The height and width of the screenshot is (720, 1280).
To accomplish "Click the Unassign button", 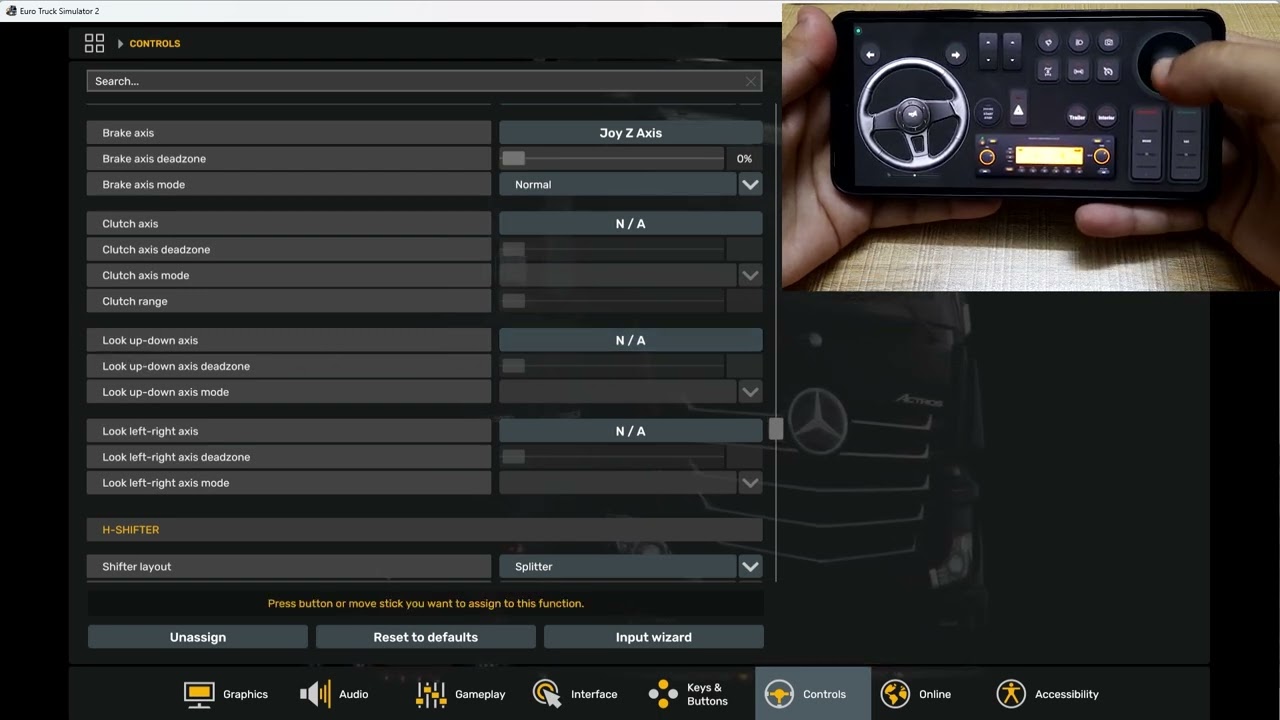I will click(198, 637).
